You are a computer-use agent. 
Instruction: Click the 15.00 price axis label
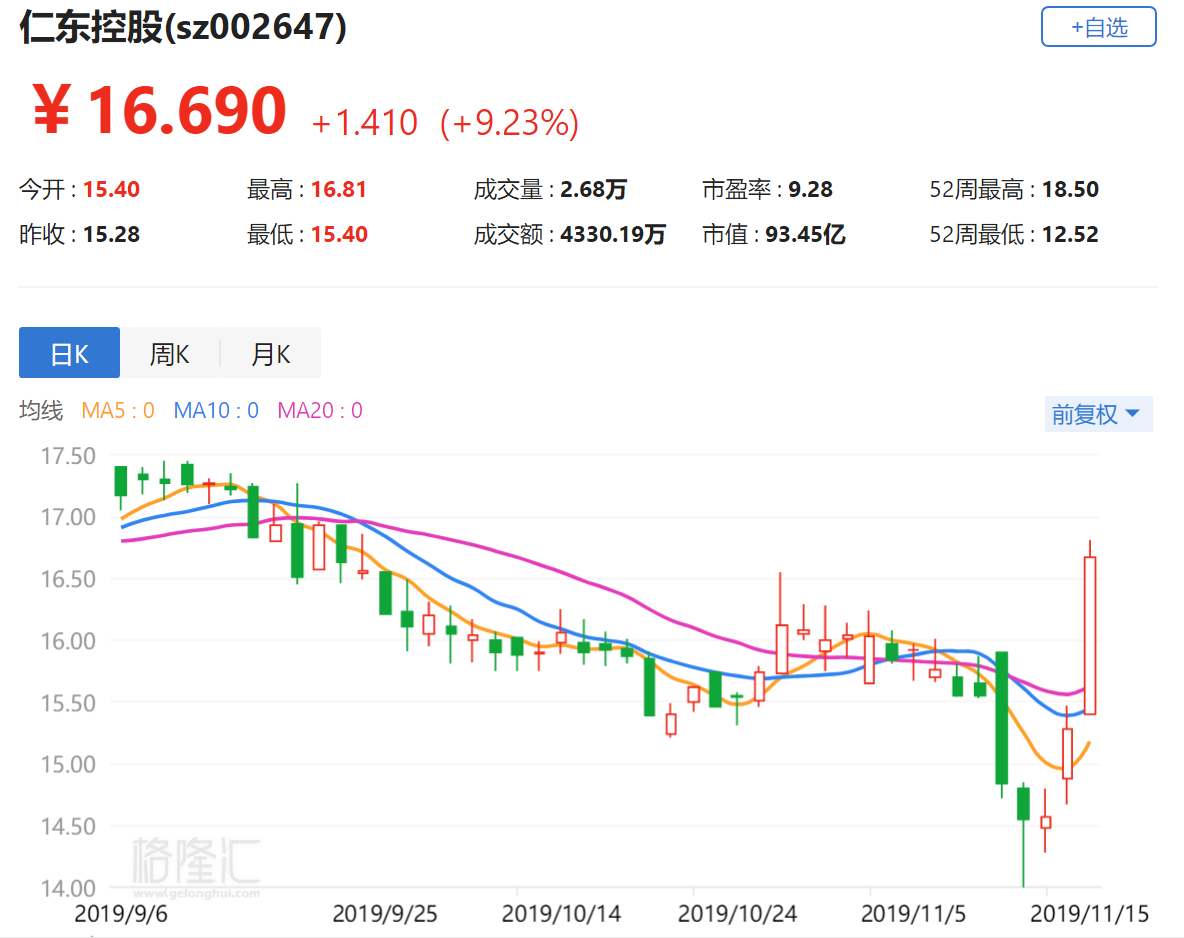point(68,764)
